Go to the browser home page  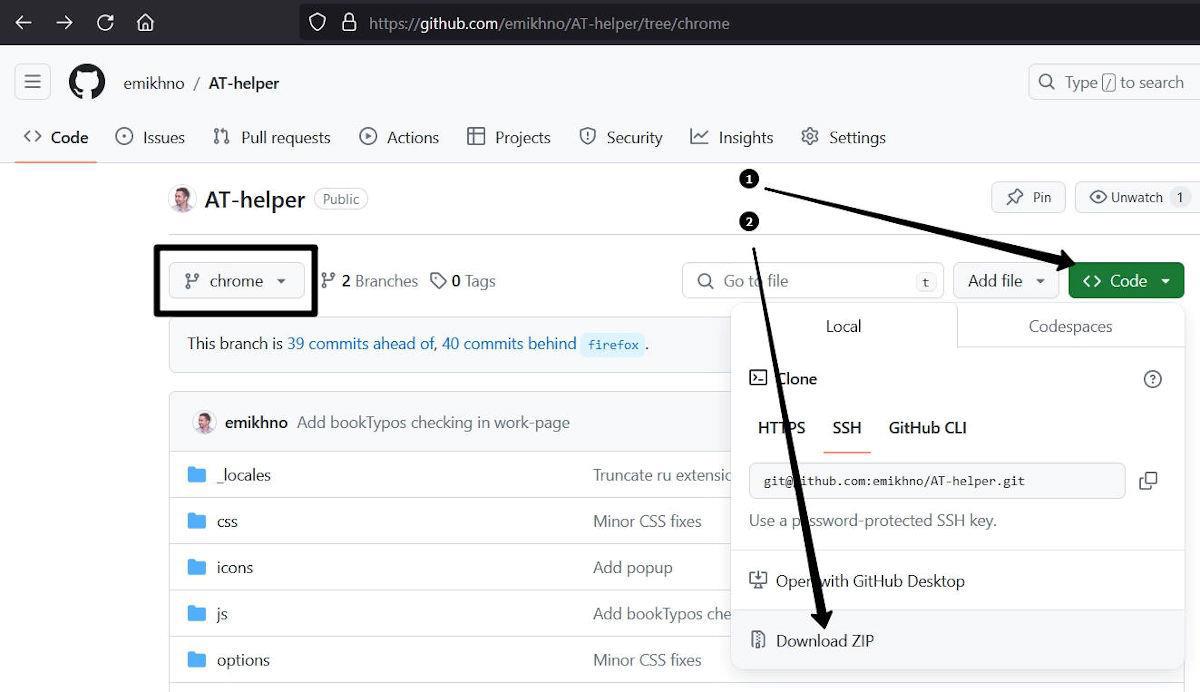pos(145,22)
